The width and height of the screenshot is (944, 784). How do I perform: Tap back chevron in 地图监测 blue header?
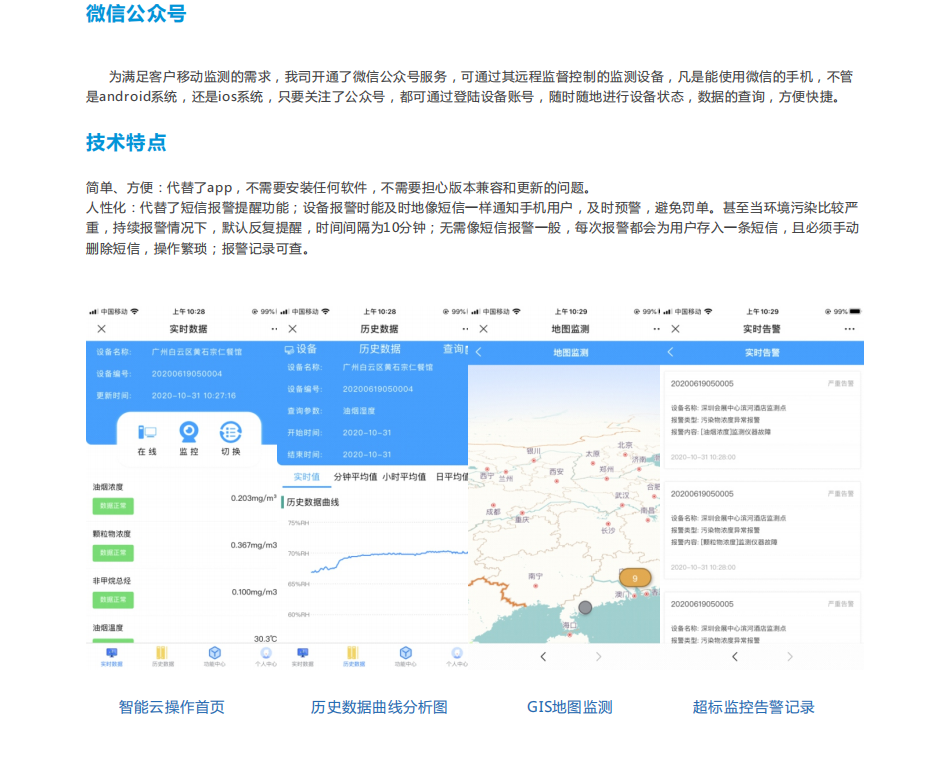479,352
